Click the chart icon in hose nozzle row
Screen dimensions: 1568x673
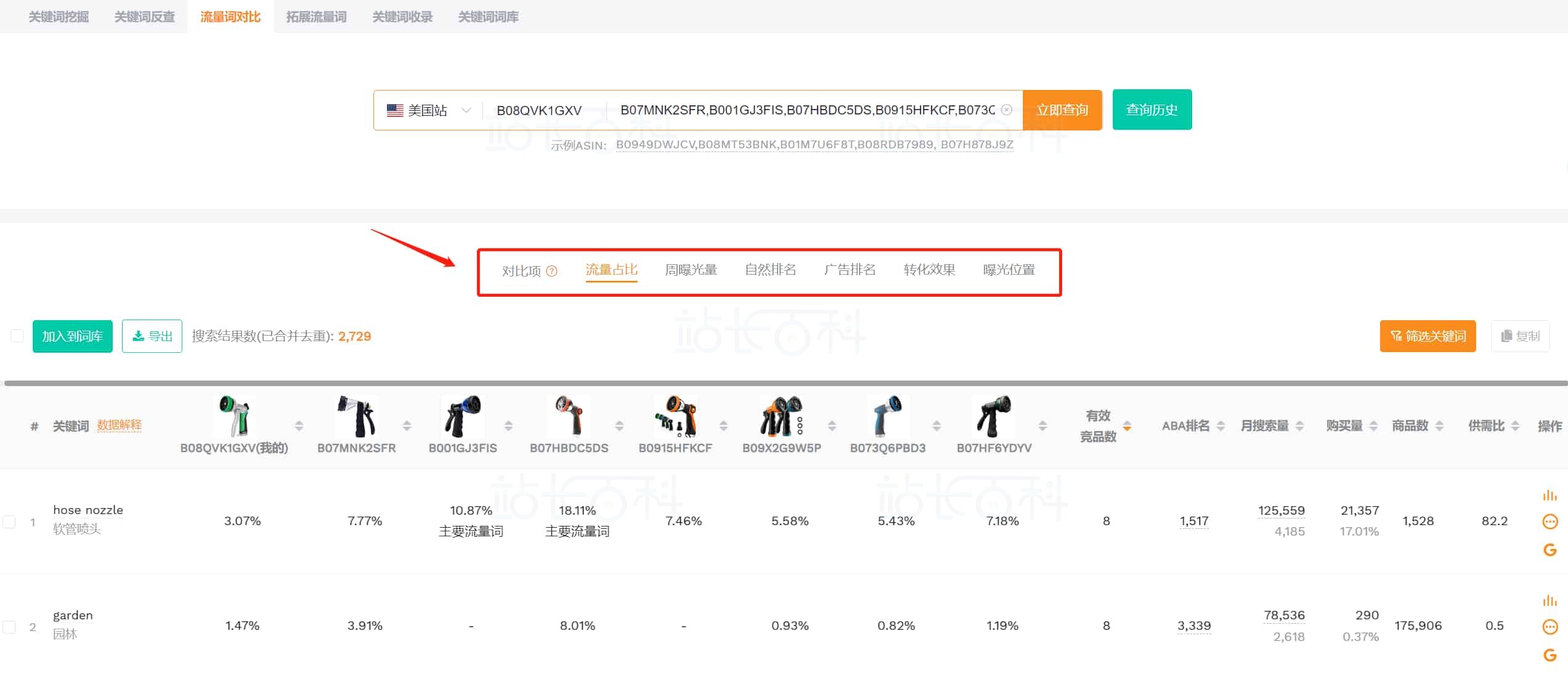(1550, 496)
